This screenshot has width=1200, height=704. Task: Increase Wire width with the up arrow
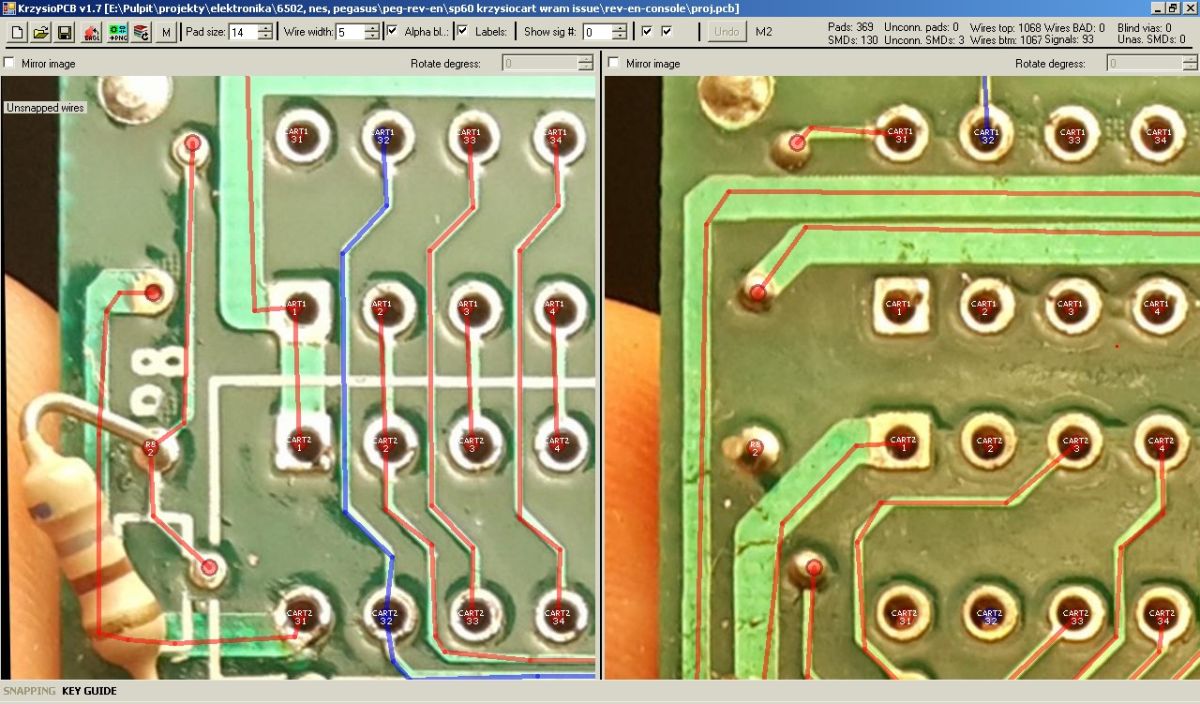[x=372, y=28]
